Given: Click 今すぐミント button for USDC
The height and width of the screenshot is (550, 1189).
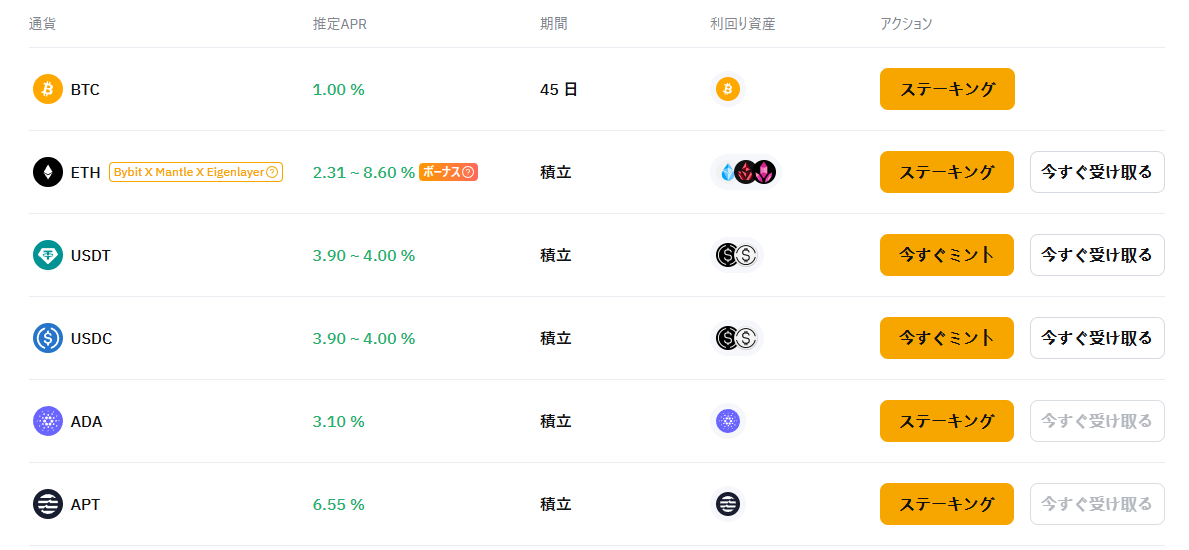Looking at the screenshot, I should pos(947,338).
